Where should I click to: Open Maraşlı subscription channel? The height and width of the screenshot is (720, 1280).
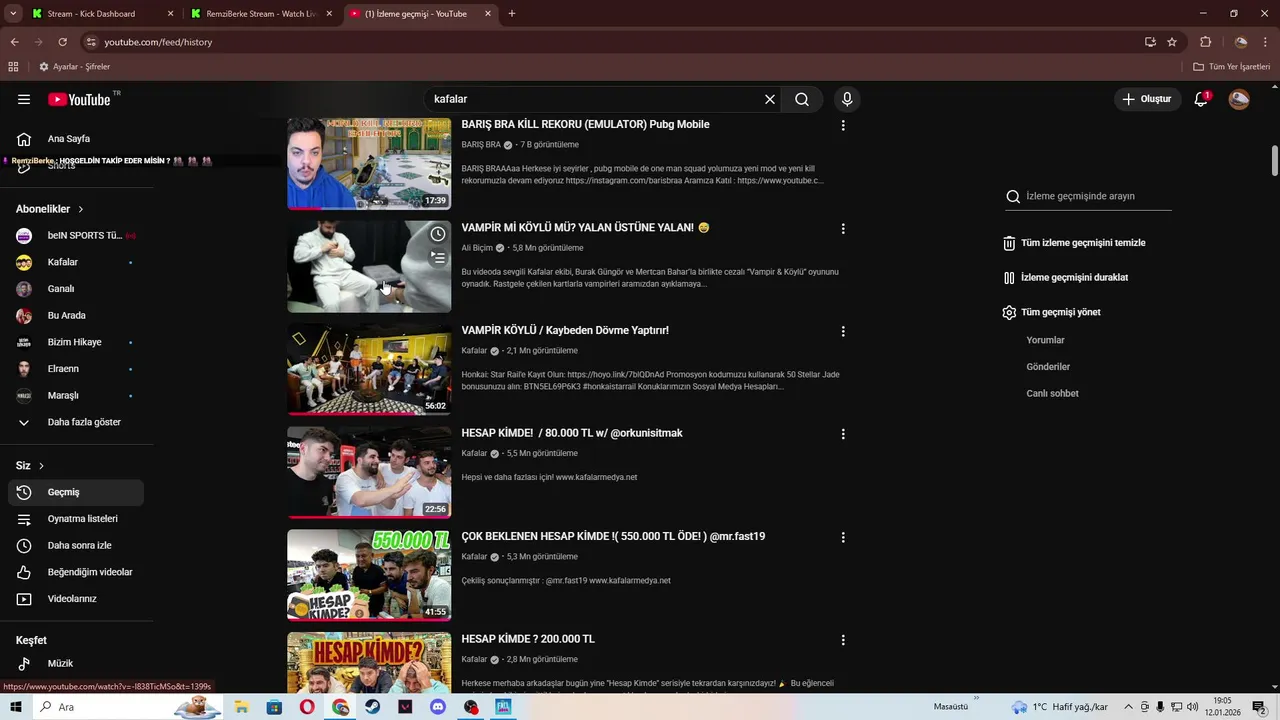[76, 395]
